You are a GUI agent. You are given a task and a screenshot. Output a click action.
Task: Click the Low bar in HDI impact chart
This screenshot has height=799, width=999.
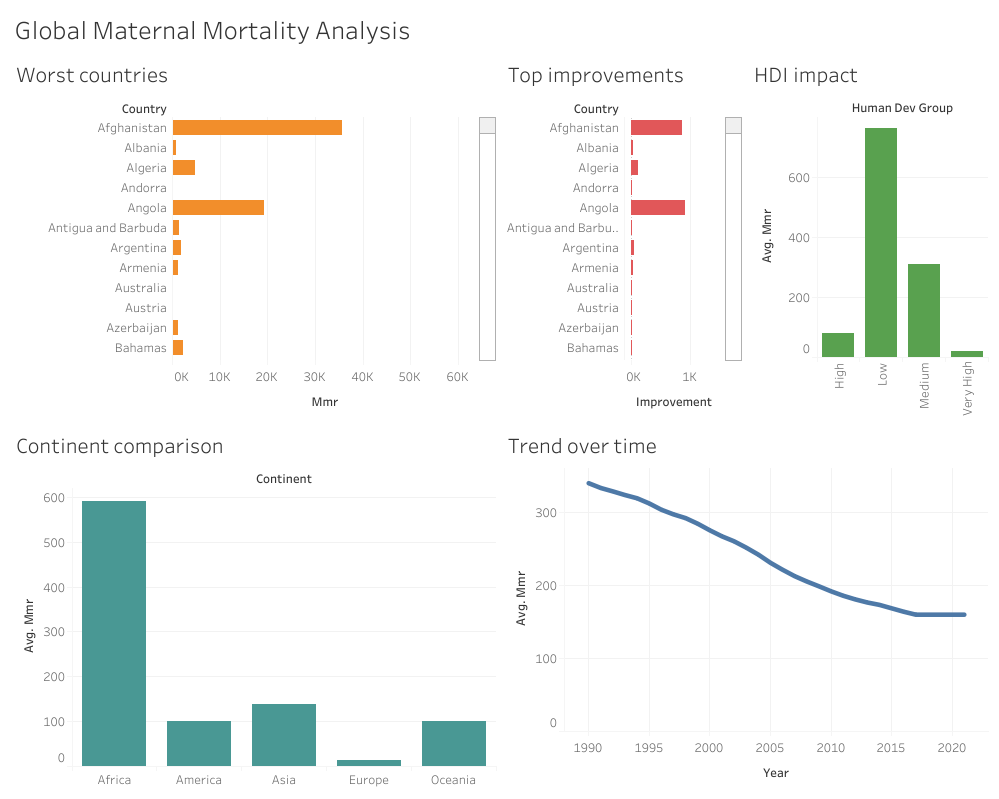point(881,243)
